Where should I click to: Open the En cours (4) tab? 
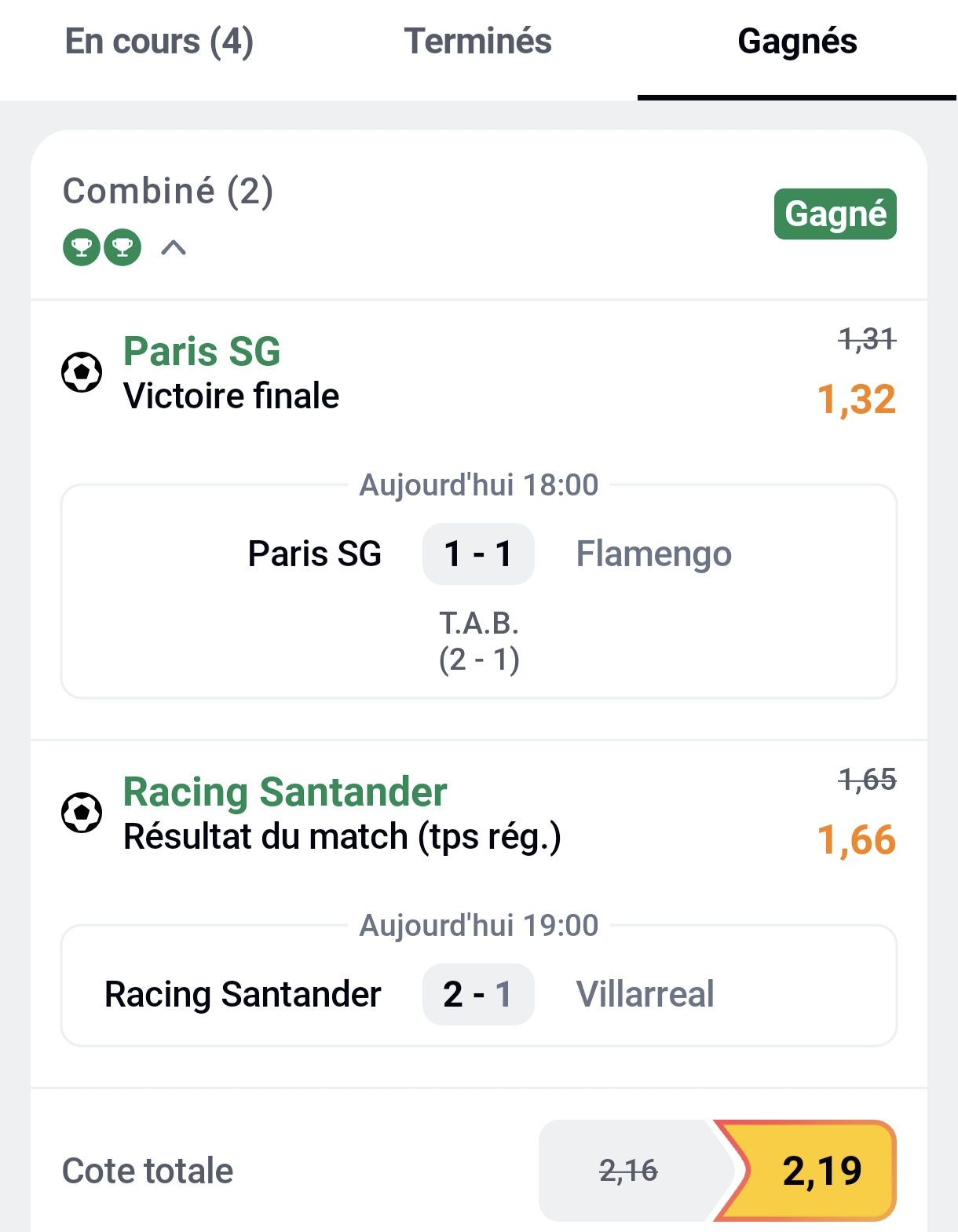click(159, 42)
